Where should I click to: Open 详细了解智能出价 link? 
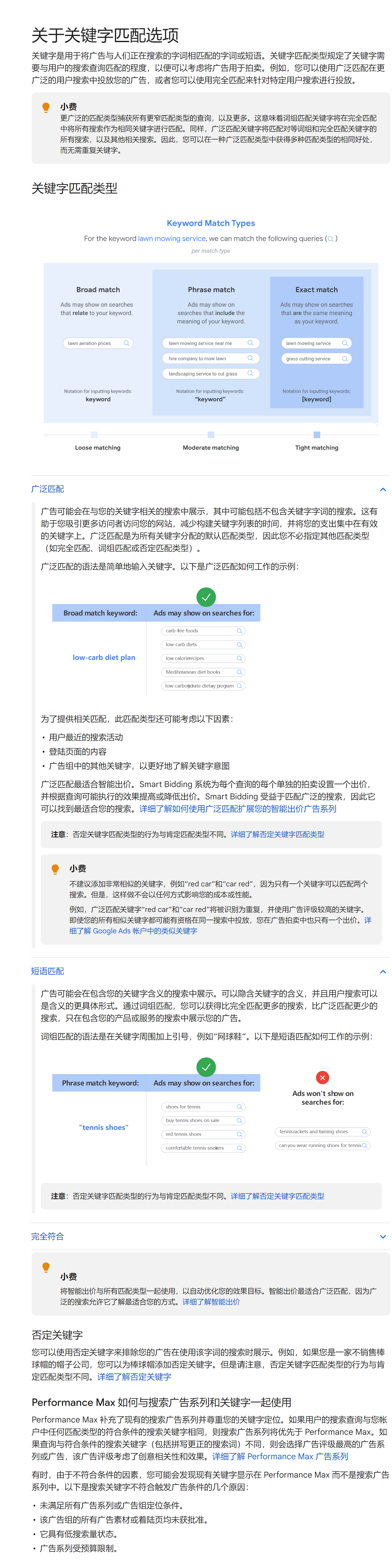coord(211,1301)
